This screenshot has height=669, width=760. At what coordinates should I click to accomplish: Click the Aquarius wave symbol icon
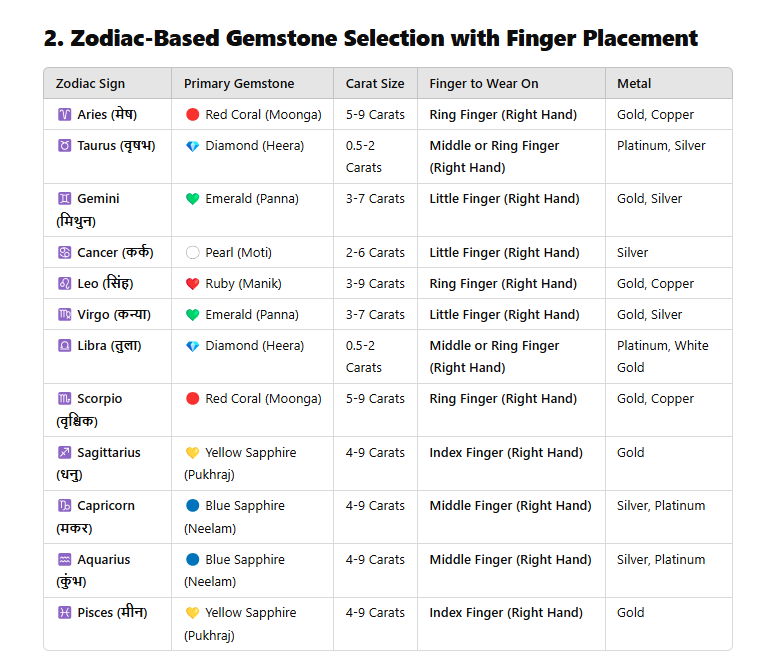[x=64, y=559]
